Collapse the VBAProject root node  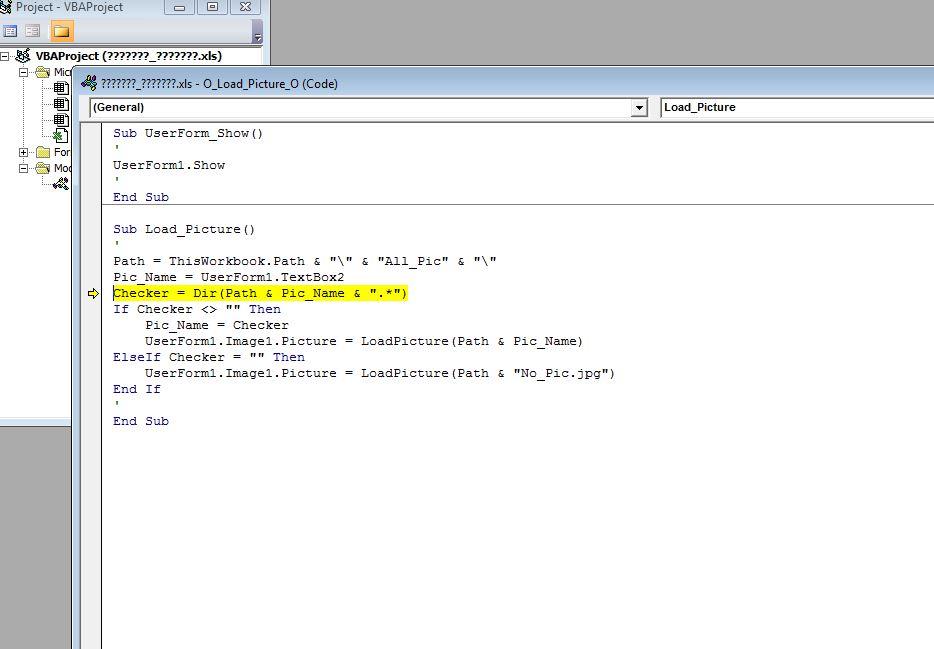click(5, 56)
